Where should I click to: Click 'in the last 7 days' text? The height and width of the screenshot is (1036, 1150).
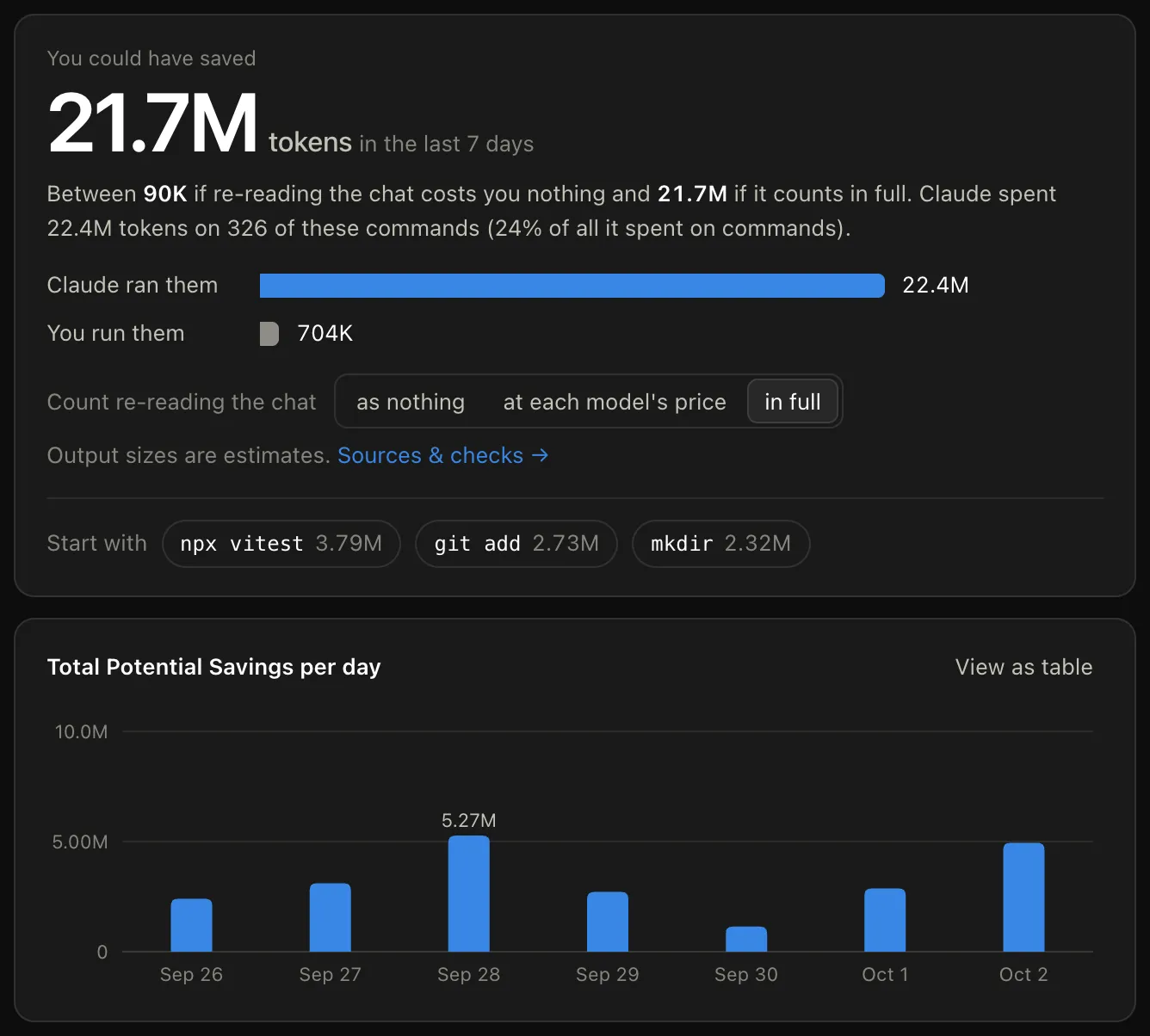(447, 144)
